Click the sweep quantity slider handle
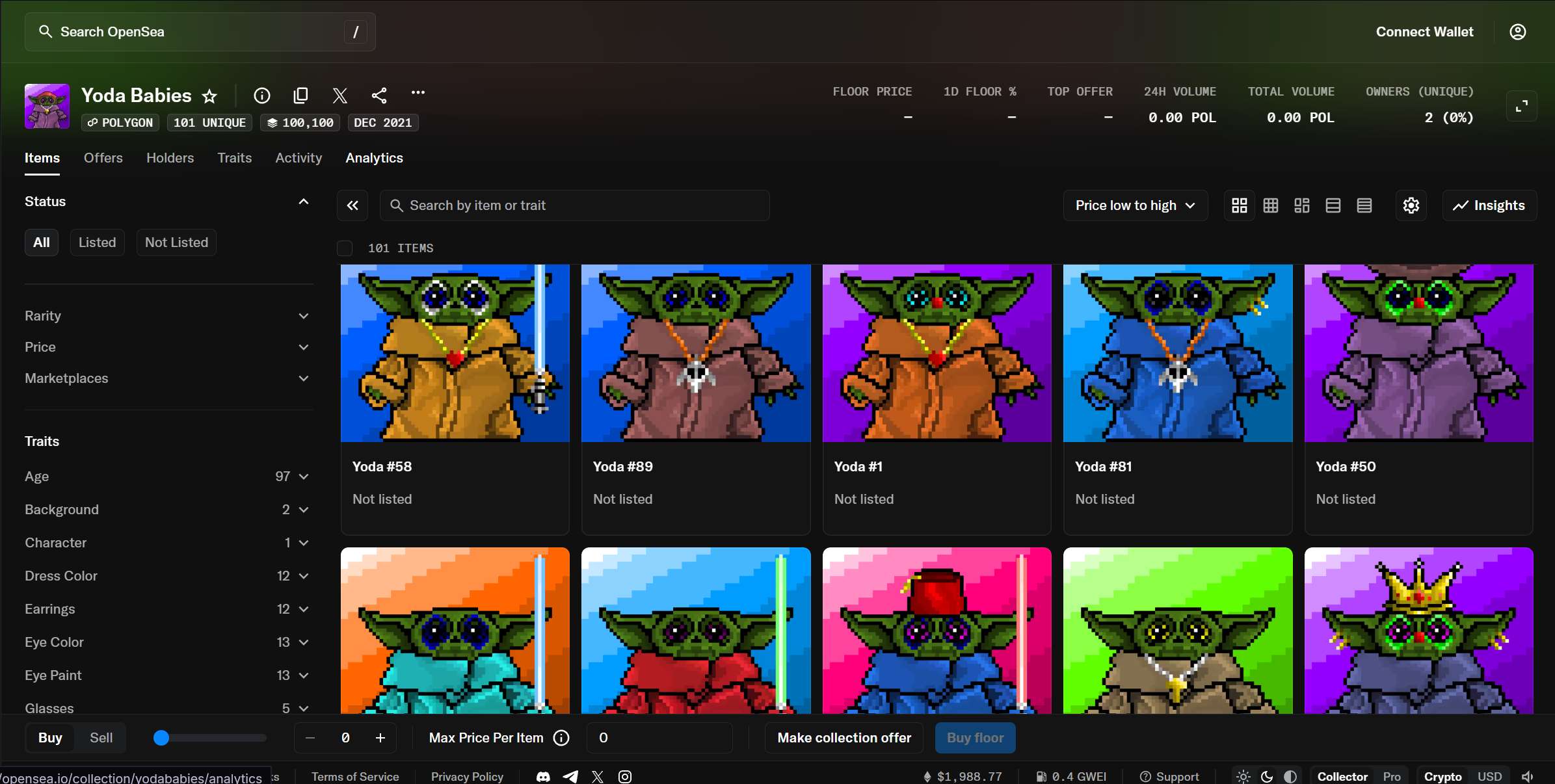Screen dimensions: 1555x784 pos(161,738)
